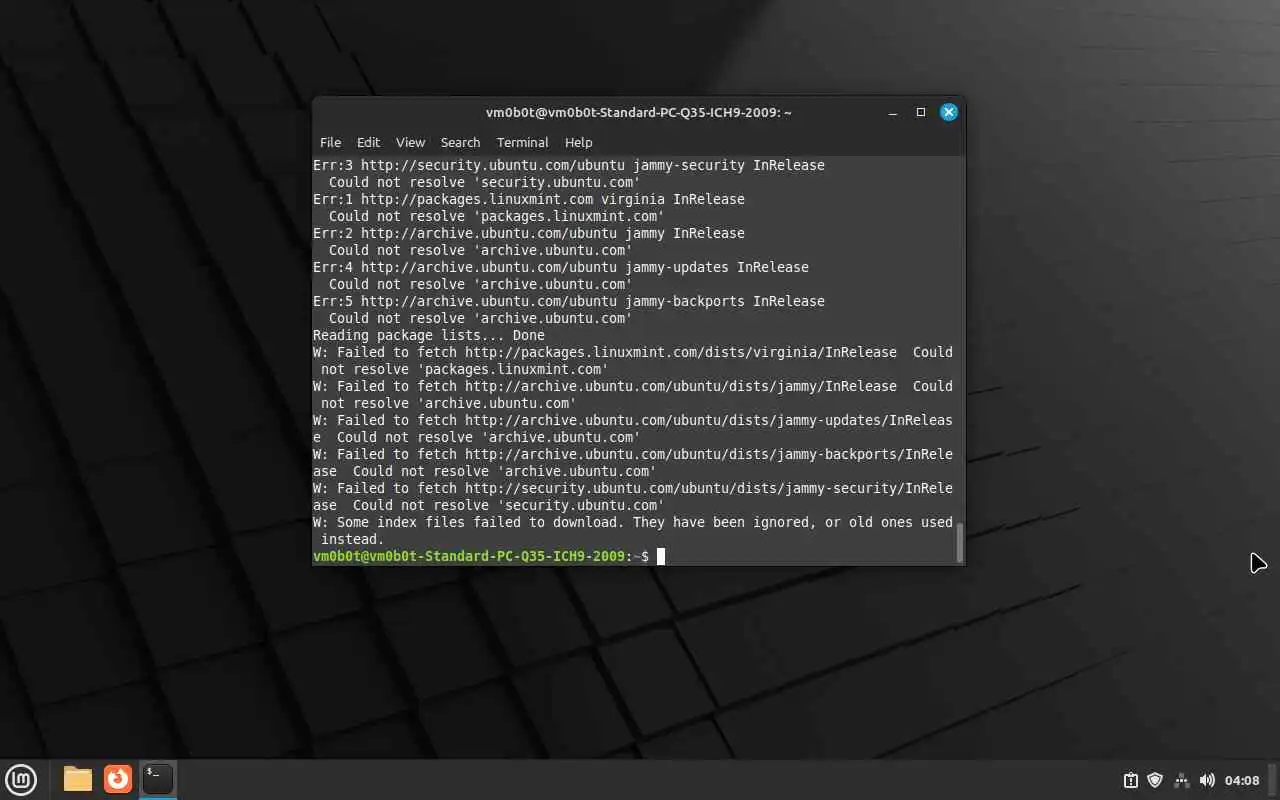1280x800 pixels.
Task: Maximize the terminal window
Action: tap(921, 112)
